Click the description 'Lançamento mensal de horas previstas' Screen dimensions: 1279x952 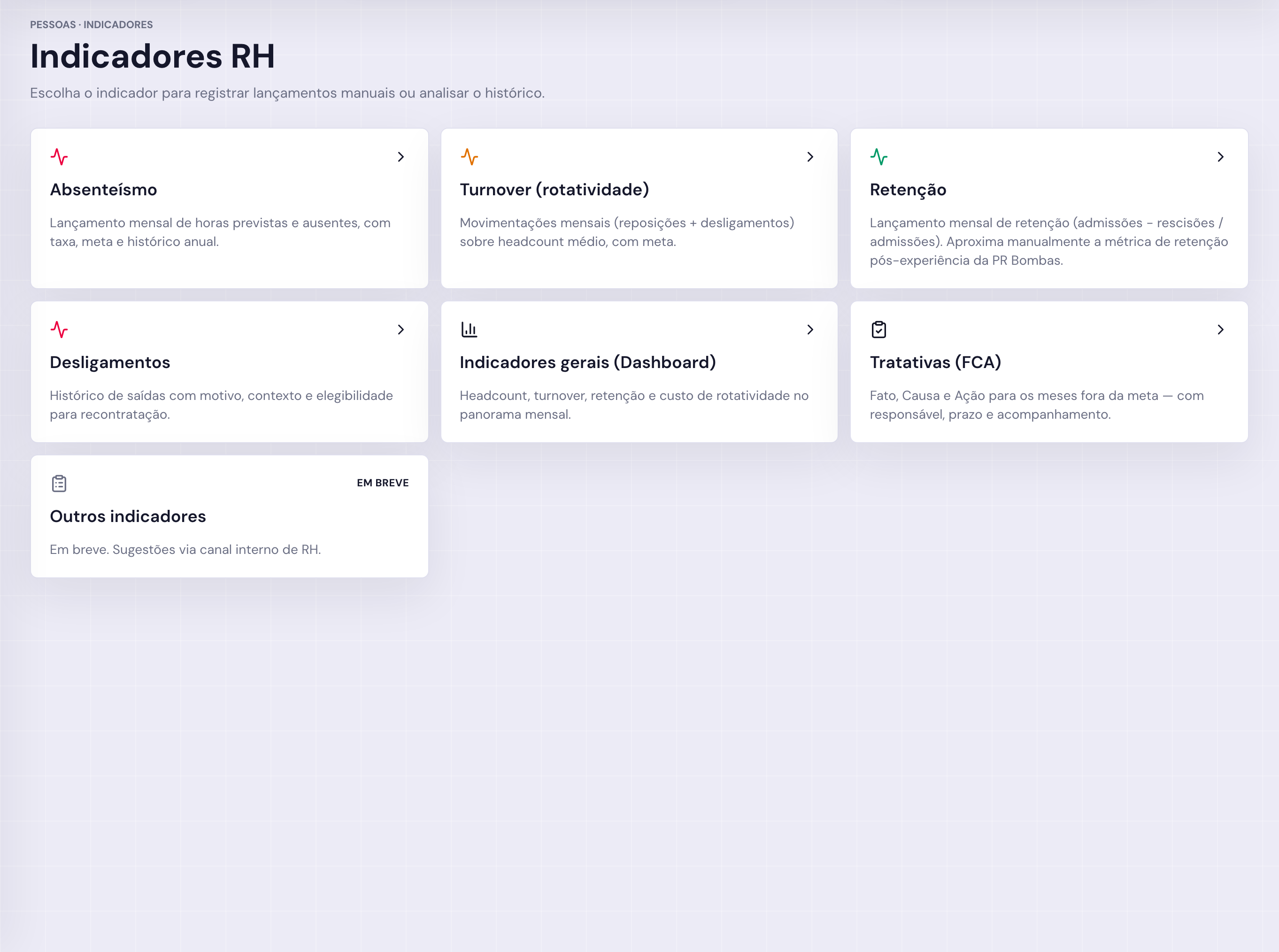[x=220, y=232]
